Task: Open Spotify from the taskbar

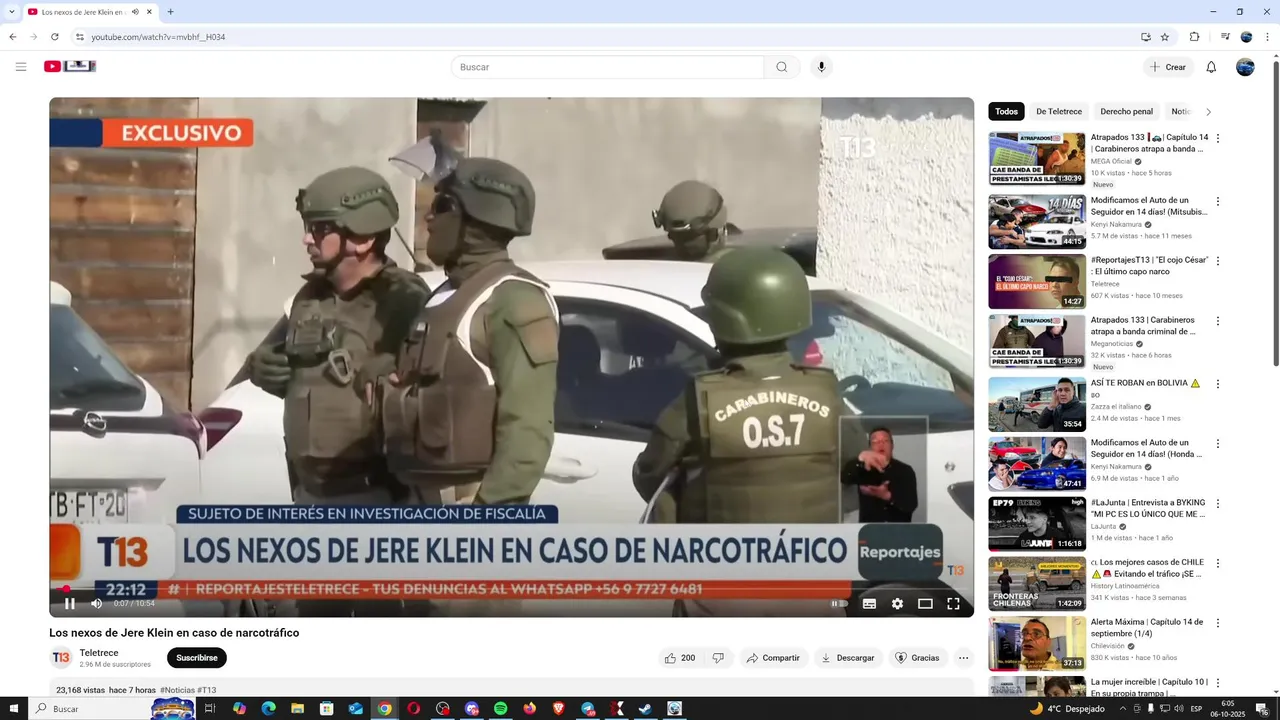Action: [501, 708]
